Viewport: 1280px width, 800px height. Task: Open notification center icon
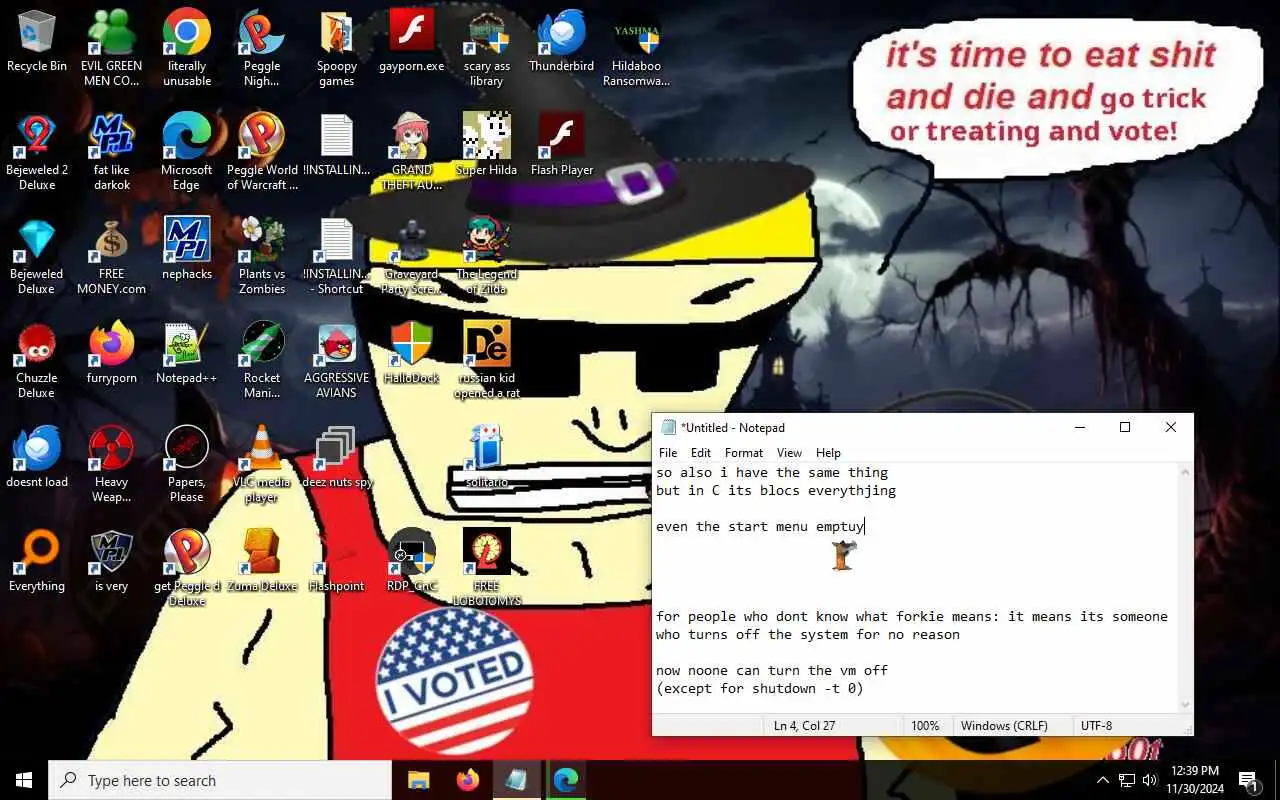click(x=1249, y=780)
